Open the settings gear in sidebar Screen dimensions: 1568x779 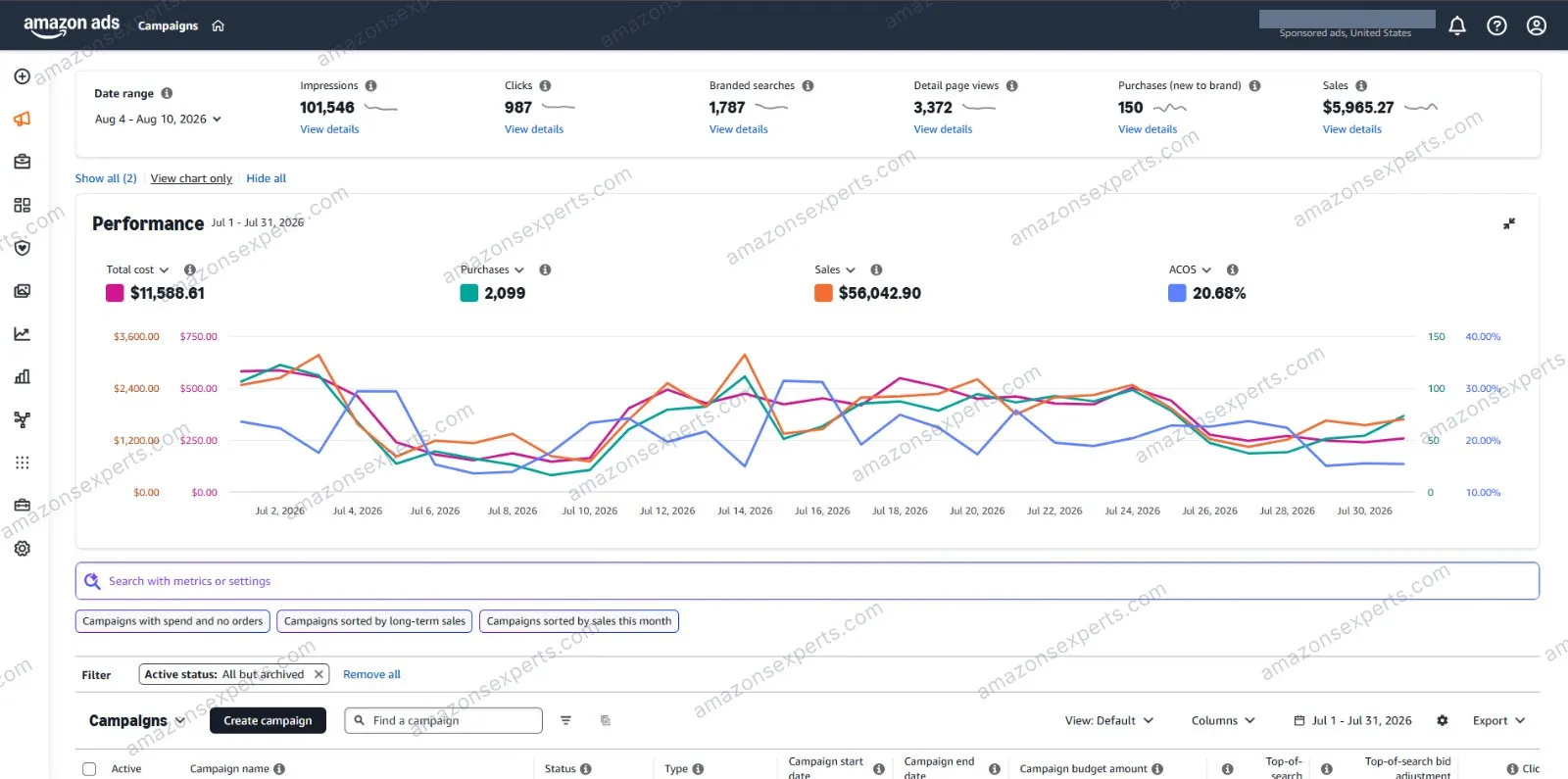(x=23, y=549)
